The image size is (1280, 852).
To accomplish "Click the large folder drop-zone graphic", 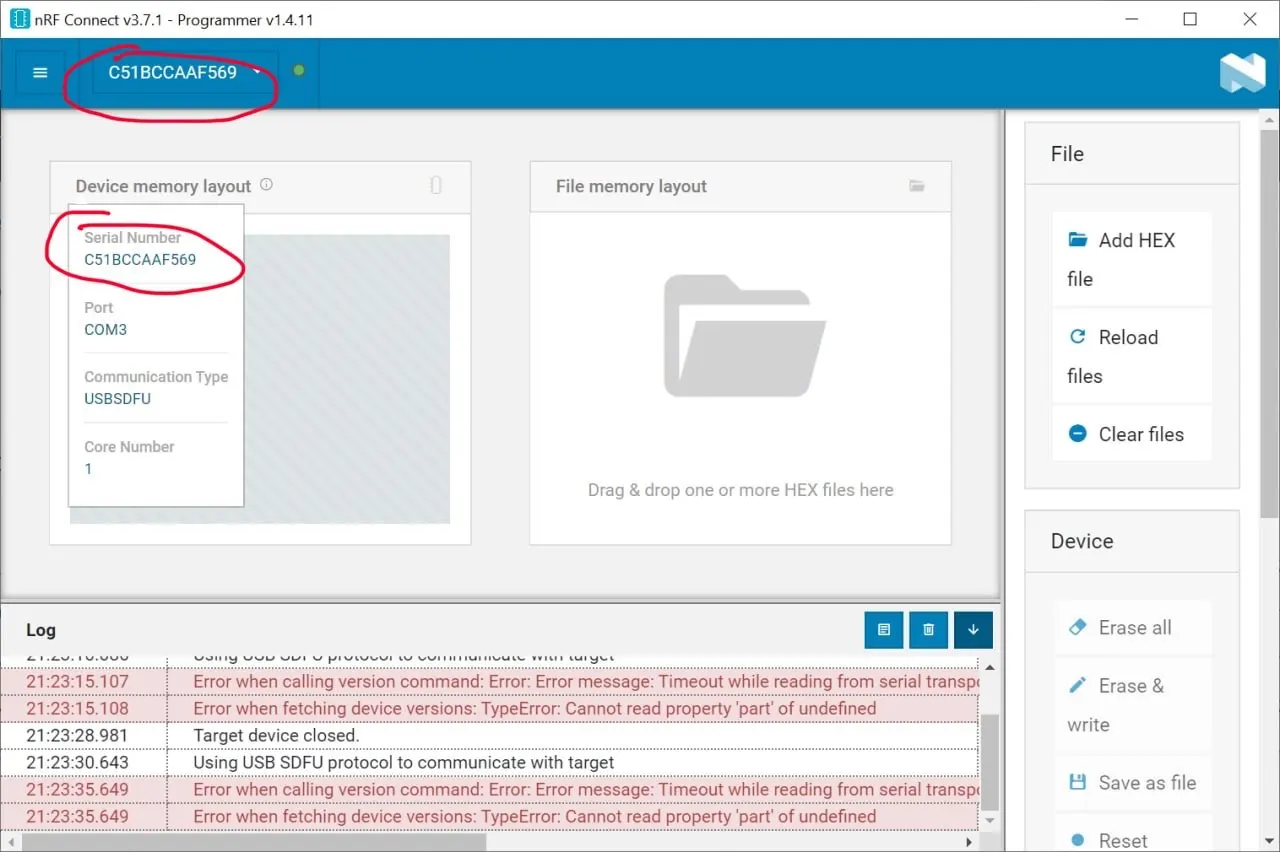I will pyautogui.click(x=745, y=336).
